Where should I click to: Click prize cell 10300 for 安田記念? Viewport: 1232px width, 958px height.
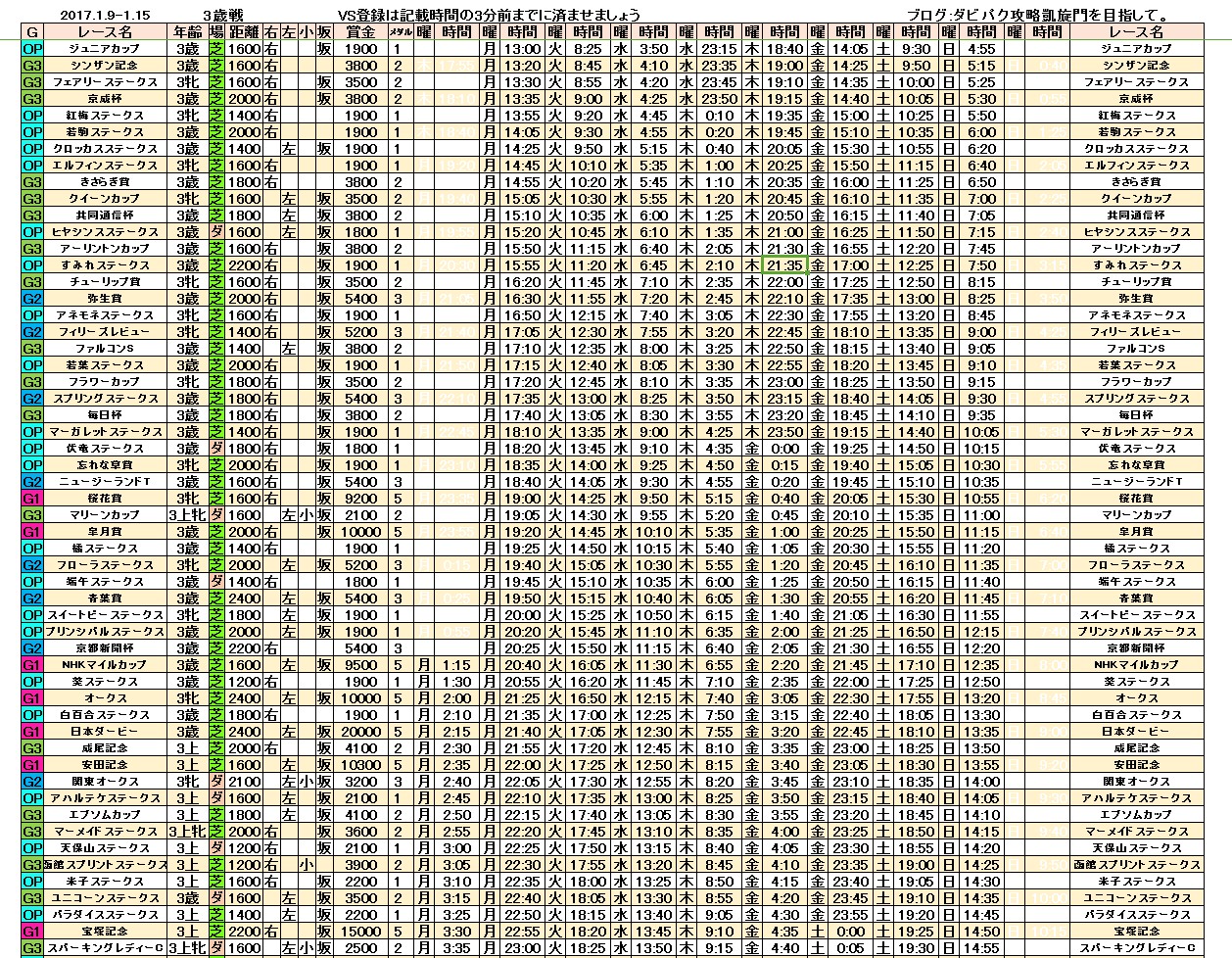tap(360, 765)
